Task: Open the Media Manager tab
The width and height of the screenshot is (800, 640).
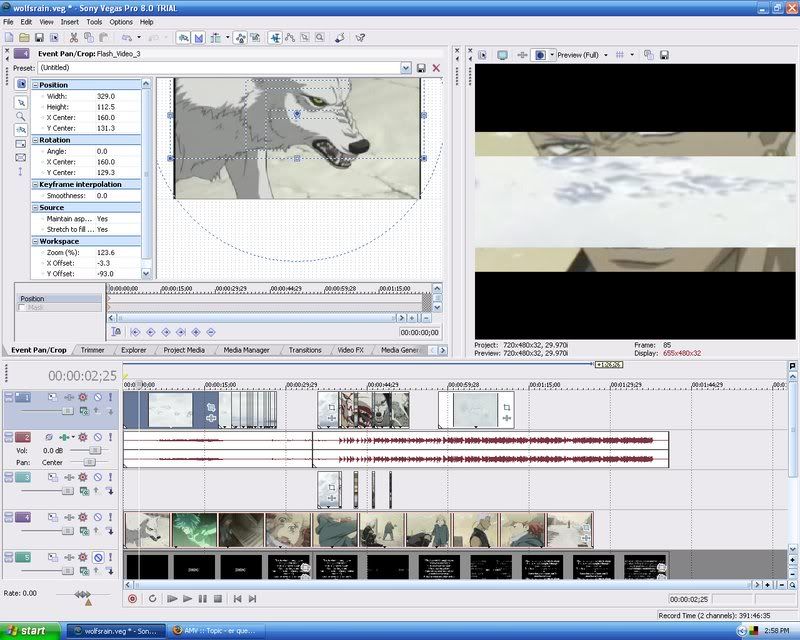Action: click(246, 350)
